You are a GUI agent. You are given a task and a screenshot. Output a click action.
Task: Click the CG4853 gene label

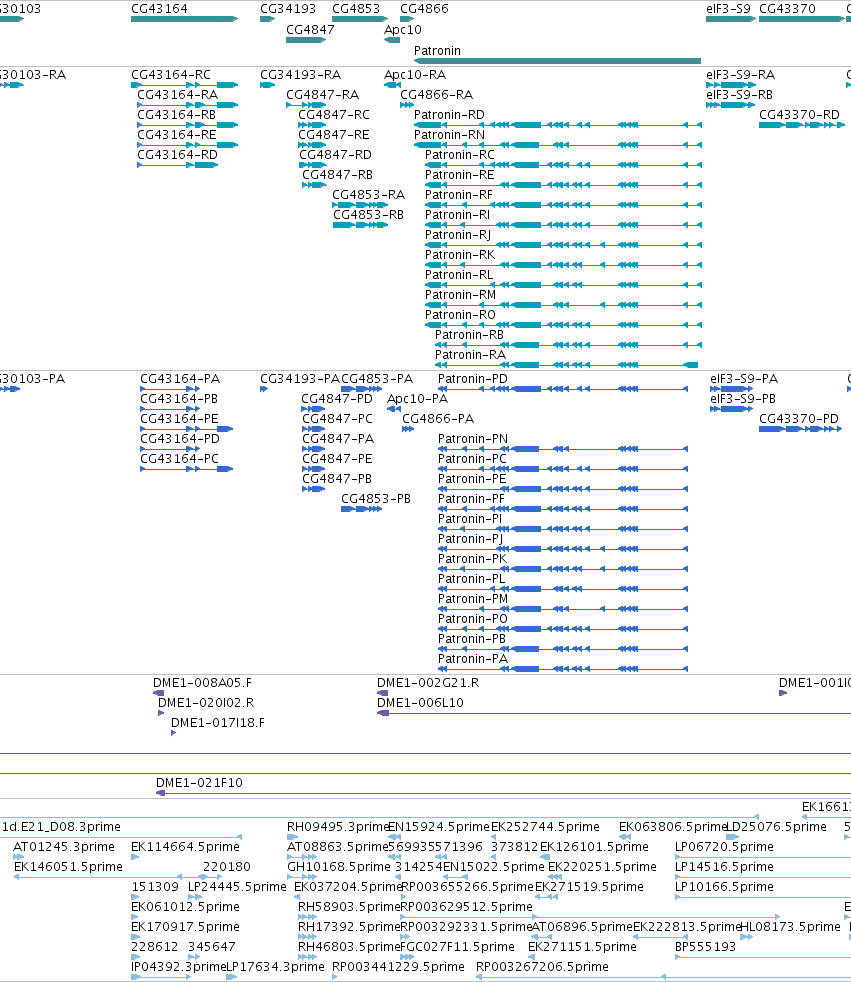[x=356, y=9]
